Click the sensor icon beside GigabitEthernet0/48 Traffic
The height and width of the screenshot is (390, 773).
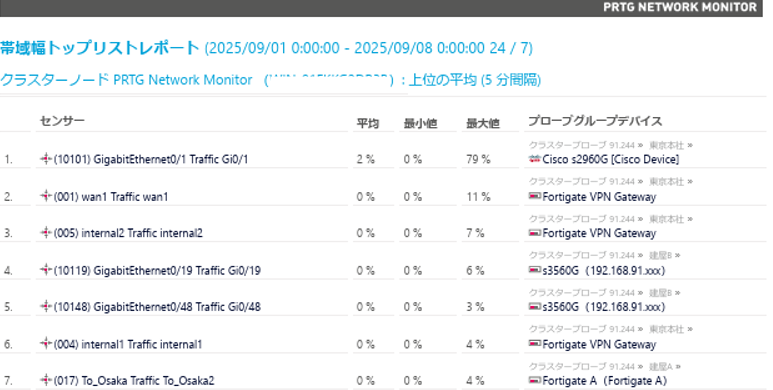point(46,306)
